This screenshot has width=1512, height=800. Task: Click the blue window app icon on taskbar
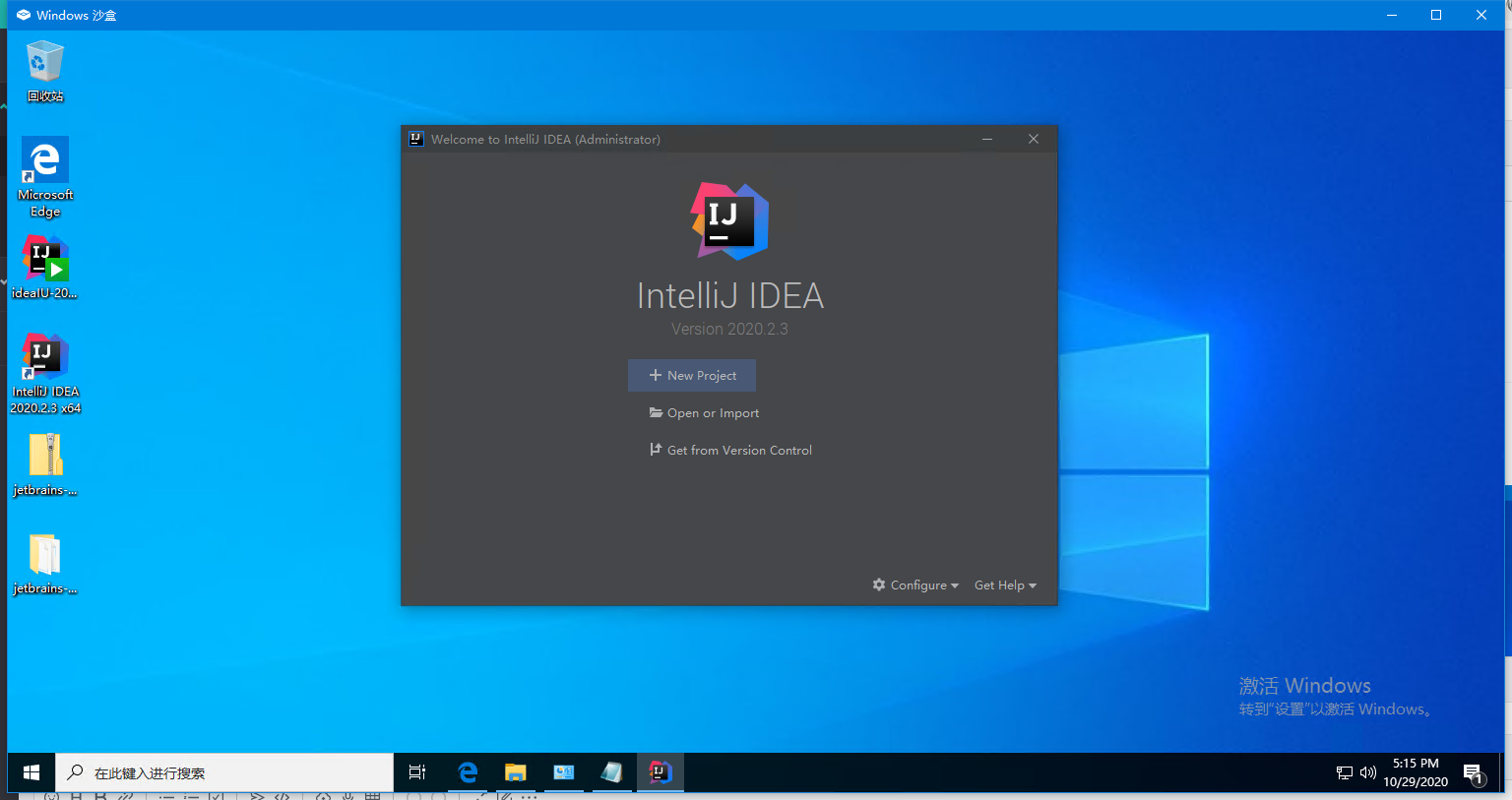point(563,772)
